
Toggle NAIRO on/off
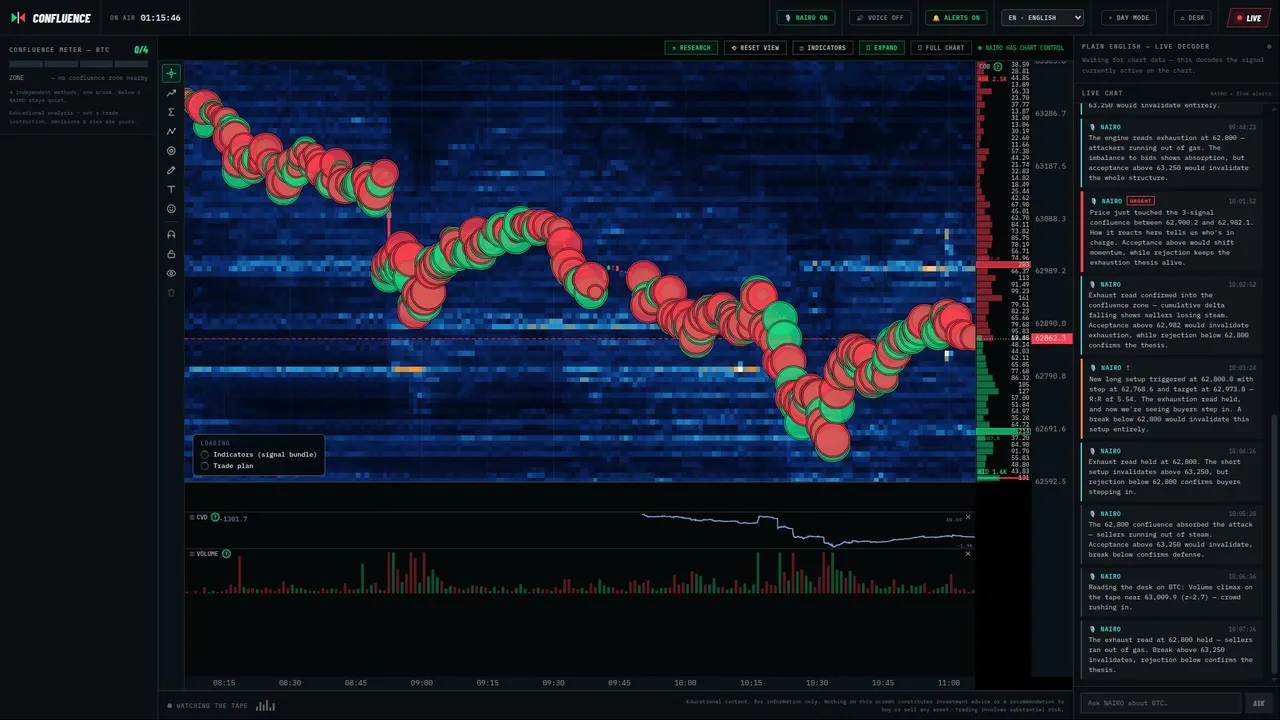coord(807,18)
